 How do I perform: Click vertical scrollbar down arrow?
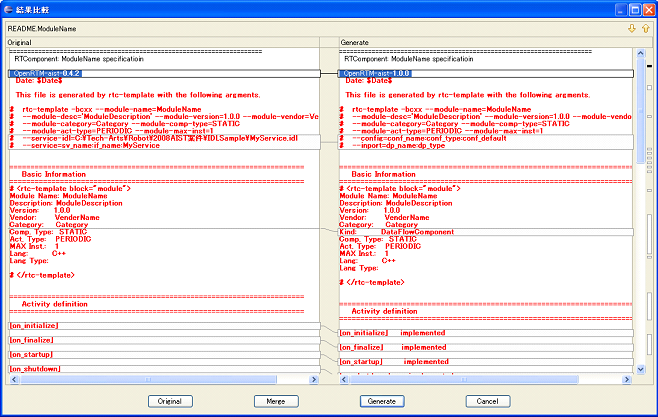[640, 369]
